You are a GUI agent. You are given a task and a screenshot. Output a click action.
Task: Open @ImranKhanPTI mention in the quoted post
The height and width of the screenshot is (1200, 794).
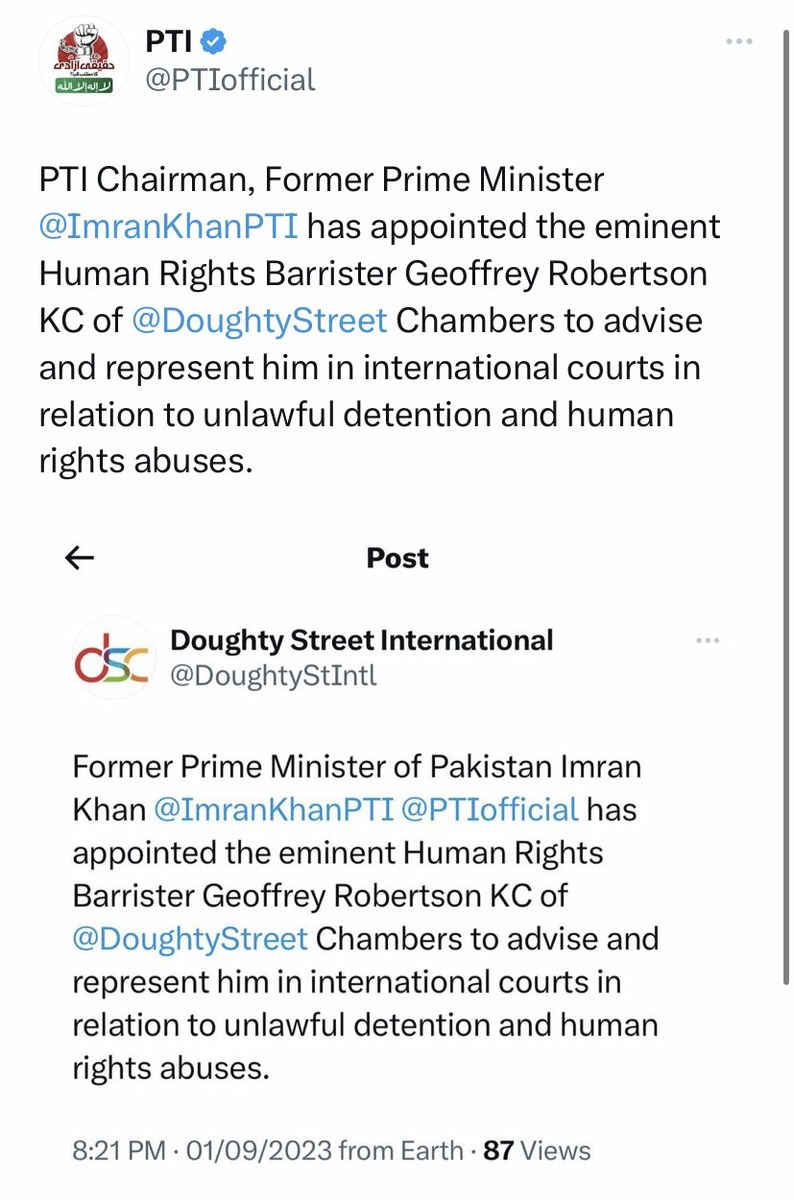(271, 809)
